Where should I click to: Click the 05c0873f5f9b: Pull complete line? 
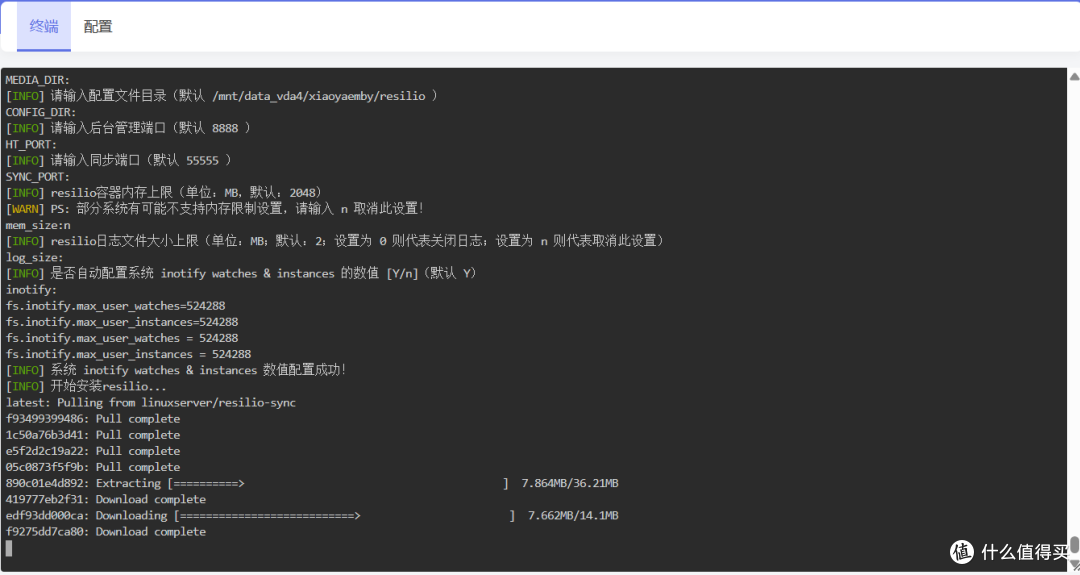[93, 467]
